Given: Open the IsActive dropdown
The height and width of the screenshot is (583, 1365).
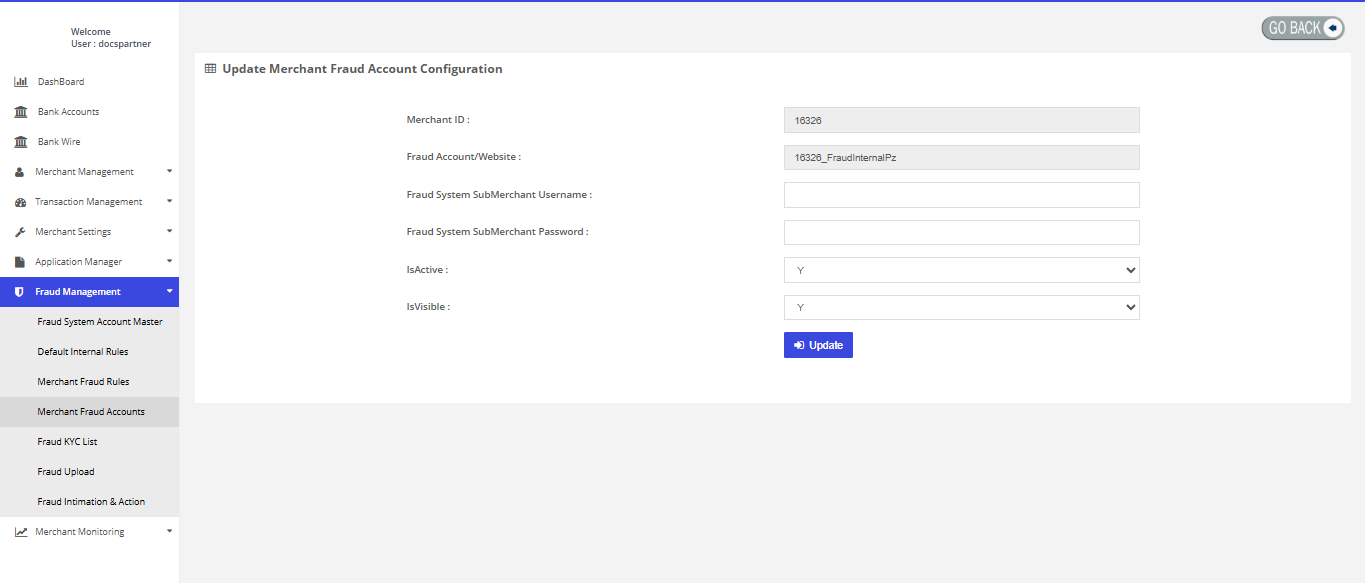Looking at the screenshot, I should click(x=961, y=270).
